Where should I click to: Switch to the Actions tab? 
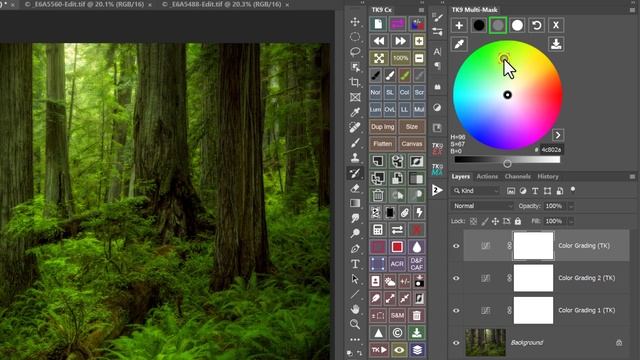pos(487,176)
